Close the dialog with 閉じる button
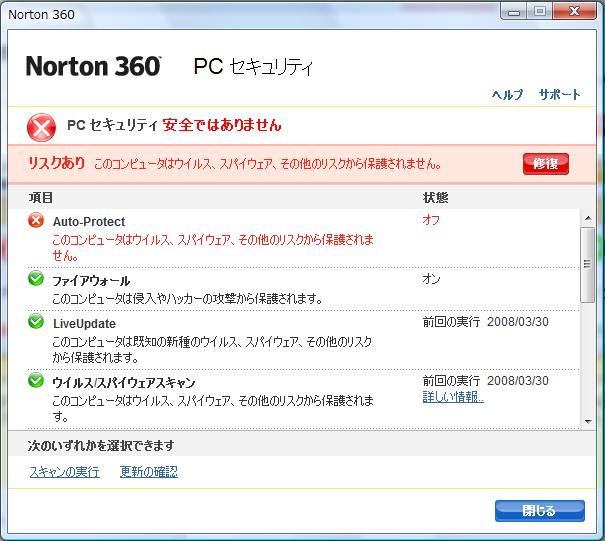The width and height of the screenshot is (605, 541). 540,511
